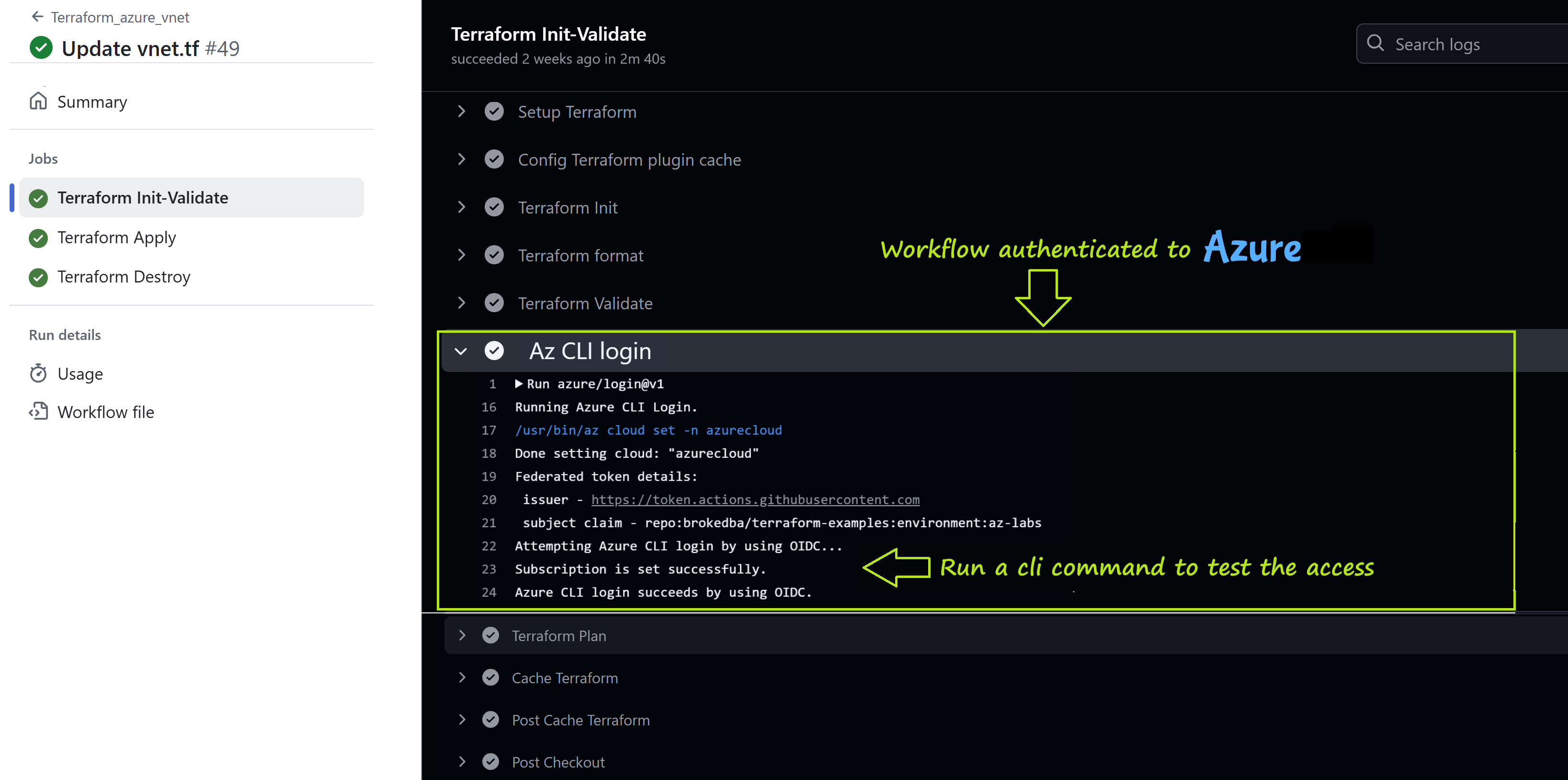The image size is (1568, 780).
Task: Click 'Subscription is set successfully.' log line
Action: pyautogui.click(x=640, y=569)
